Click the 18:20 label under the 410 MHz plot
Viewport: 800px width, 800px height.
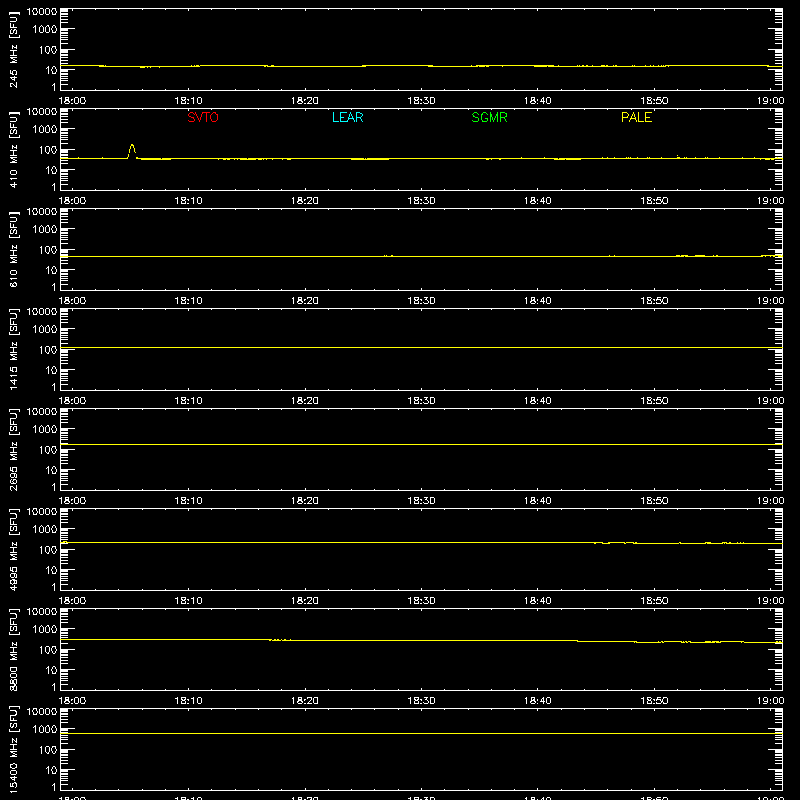(305, 201)
